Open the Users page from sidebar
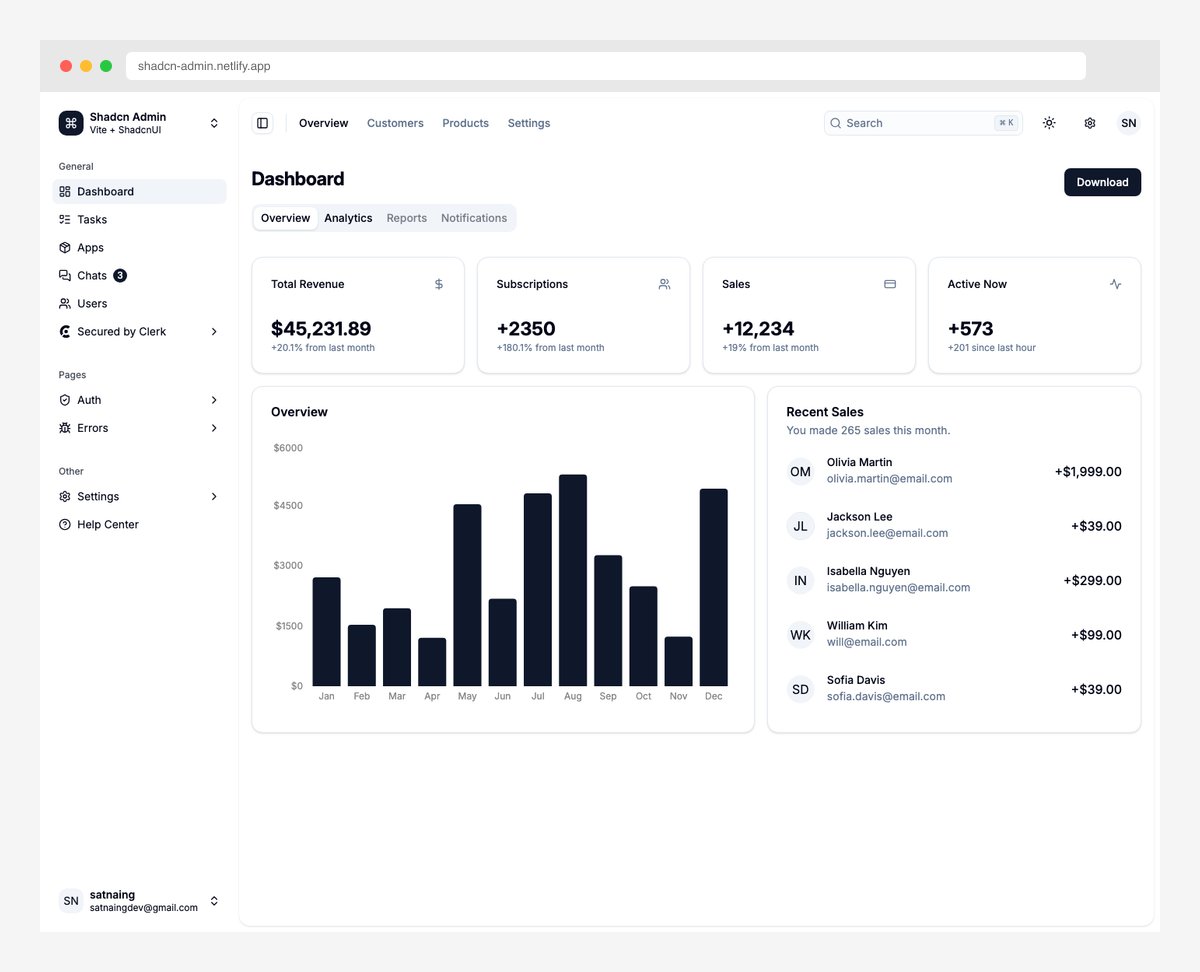 click(92, 303)
